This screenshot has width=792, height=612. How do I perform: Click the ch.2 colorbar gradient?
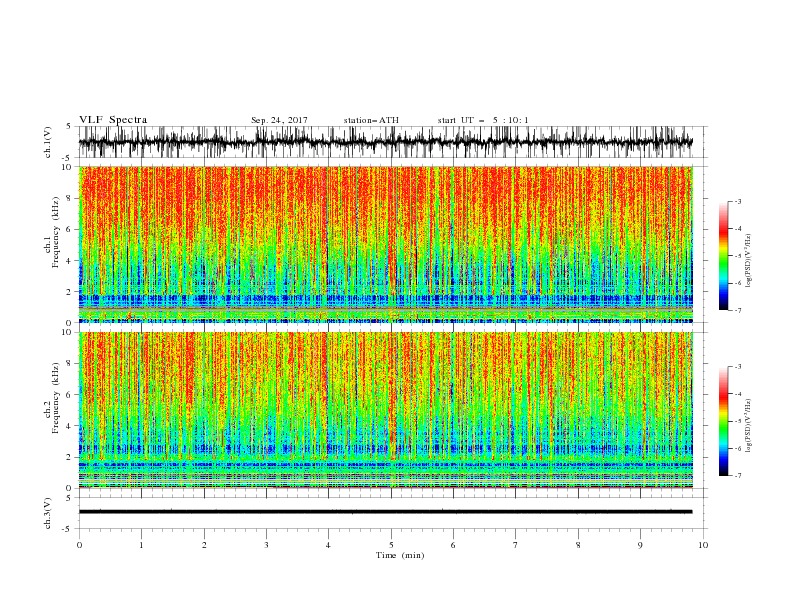coord(723,421)
